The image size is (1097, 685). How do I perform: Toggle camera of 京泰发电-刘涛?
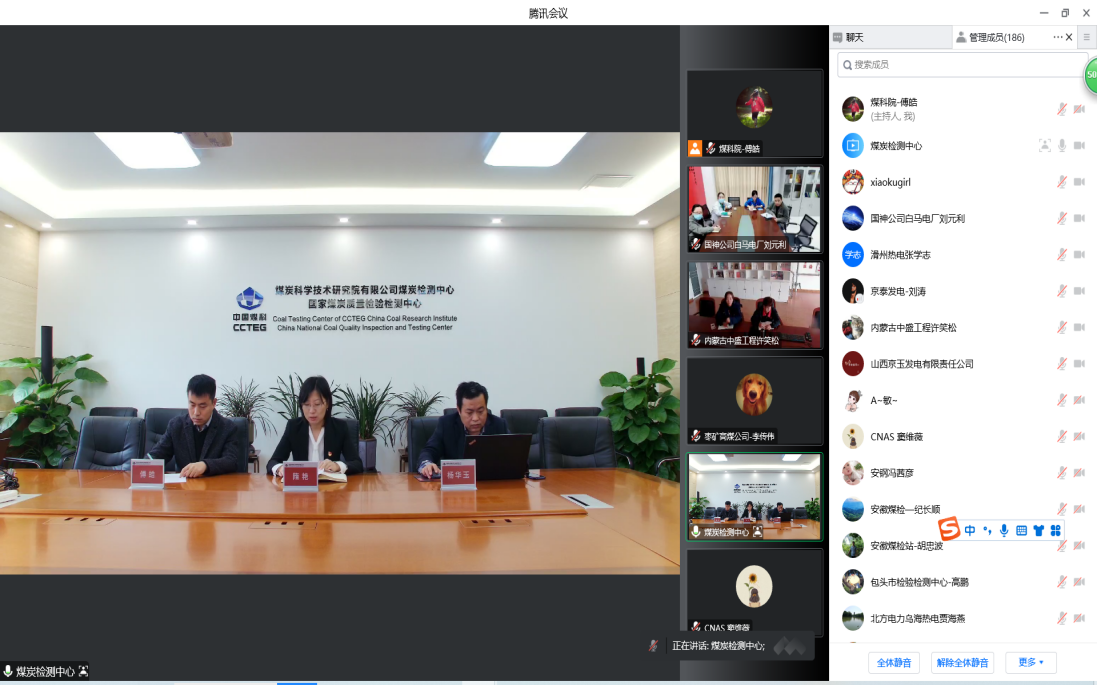click(1080, 291)
